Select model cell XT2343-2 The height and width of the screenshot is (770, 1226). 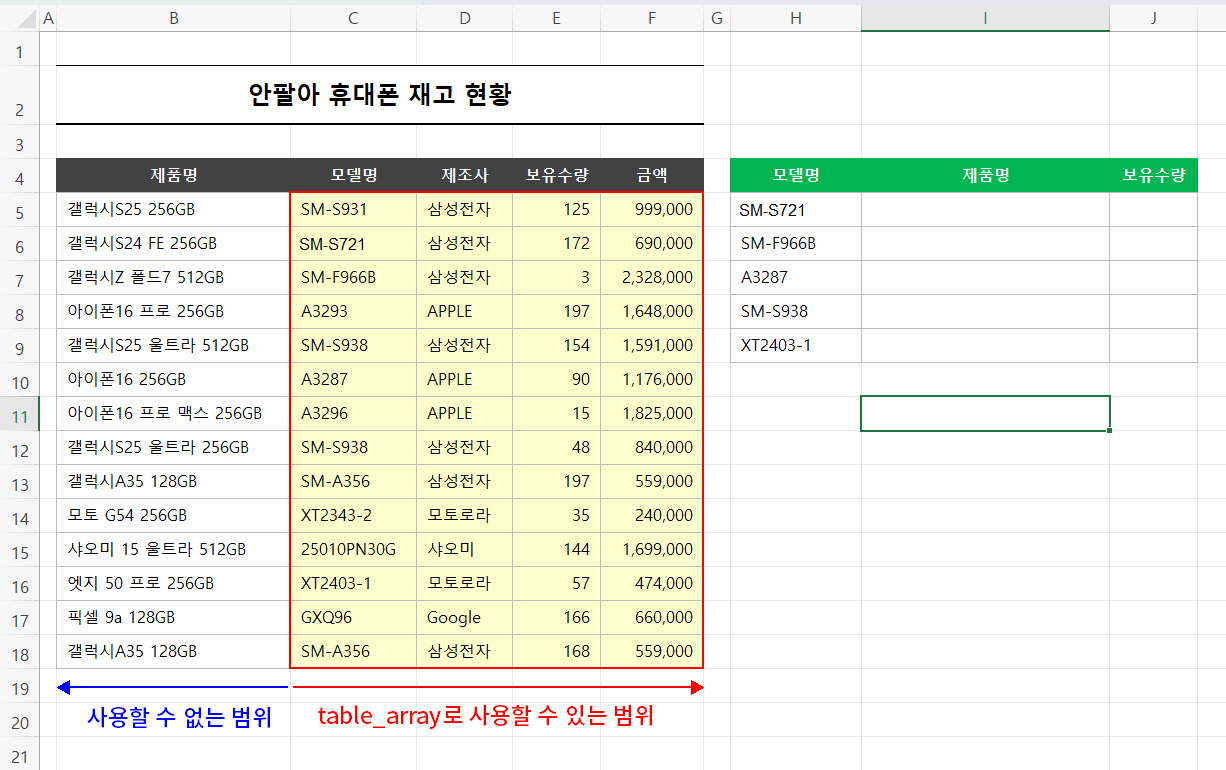(353, 516)
